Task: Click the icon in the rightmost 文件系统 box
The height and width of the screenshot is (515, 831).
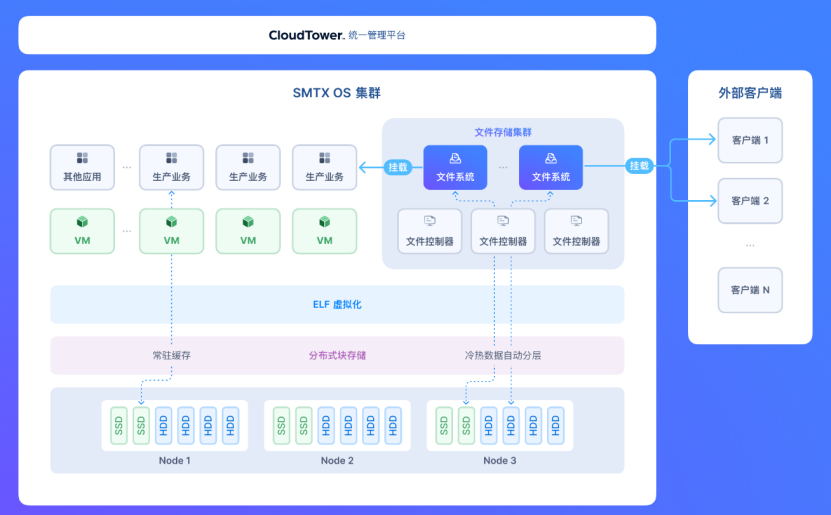Action: coord(551,158)
